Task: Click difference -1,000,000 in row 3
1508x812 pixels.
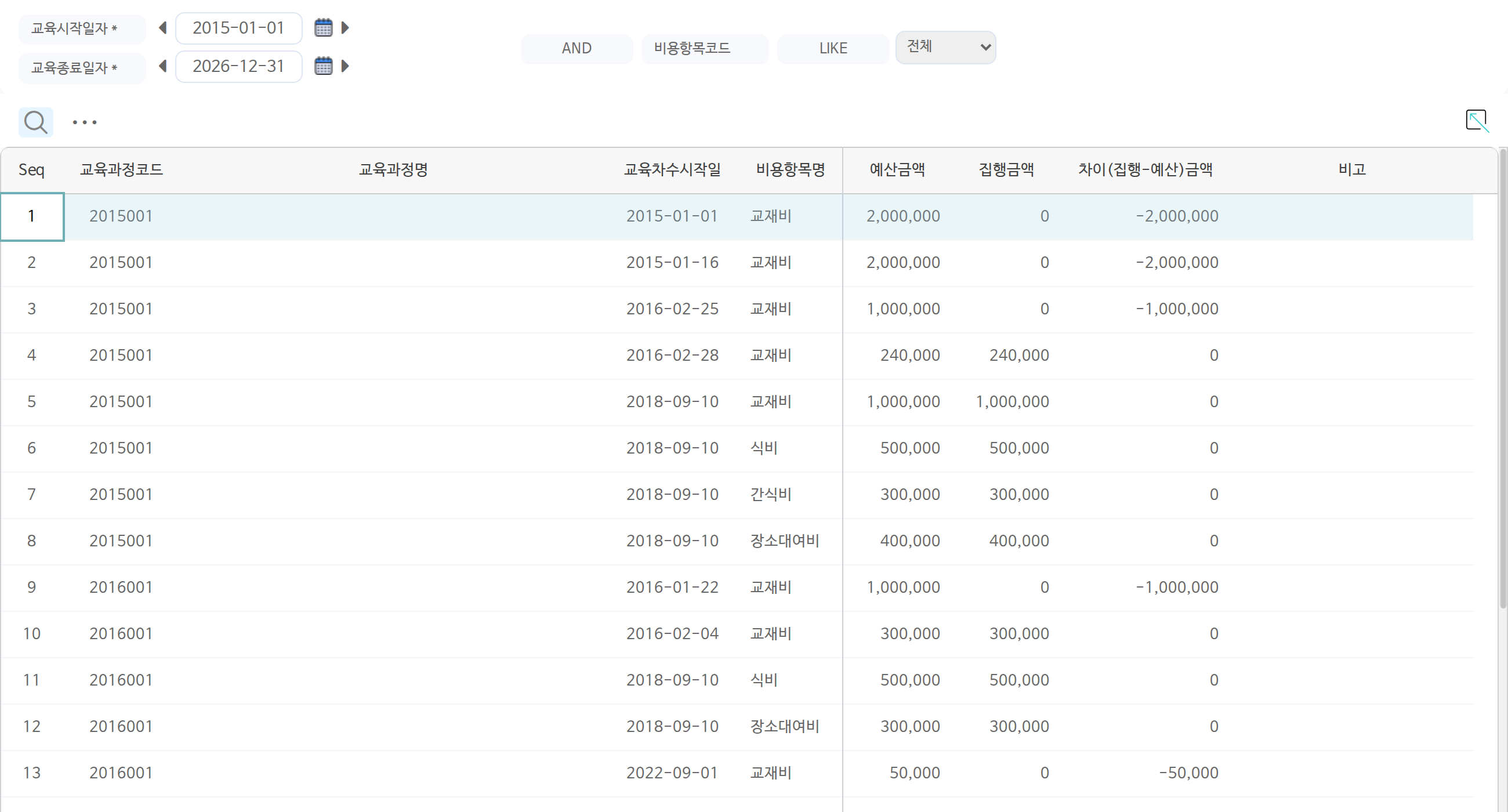Action: coord(1177,309)
